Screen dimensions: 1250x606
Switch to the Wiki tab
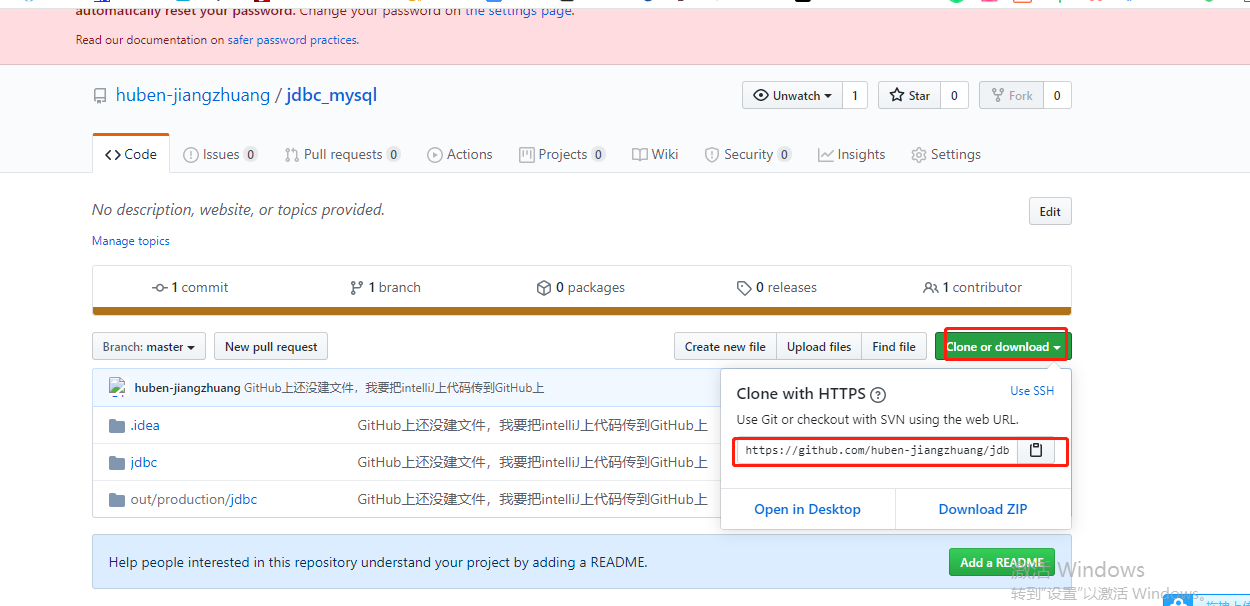click(x=655, y=154)
